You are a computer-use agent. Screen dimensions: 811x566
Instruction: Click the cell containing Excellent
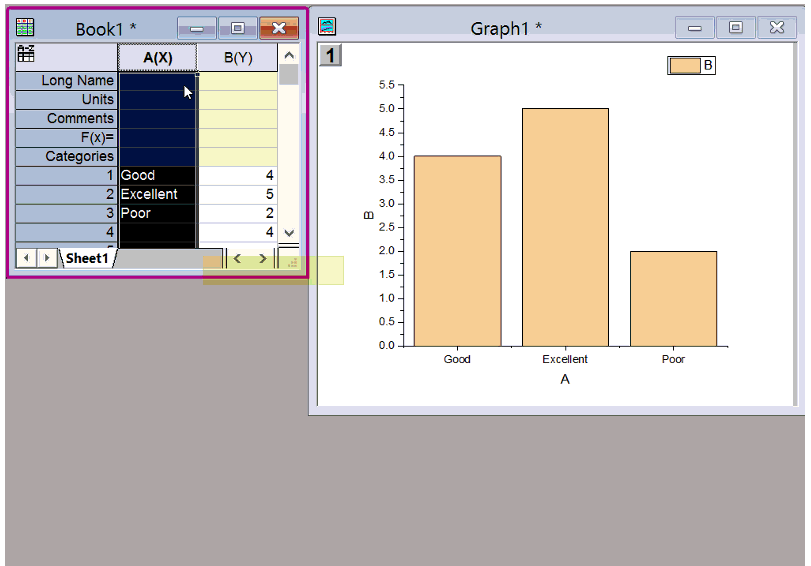click(157, 194)
